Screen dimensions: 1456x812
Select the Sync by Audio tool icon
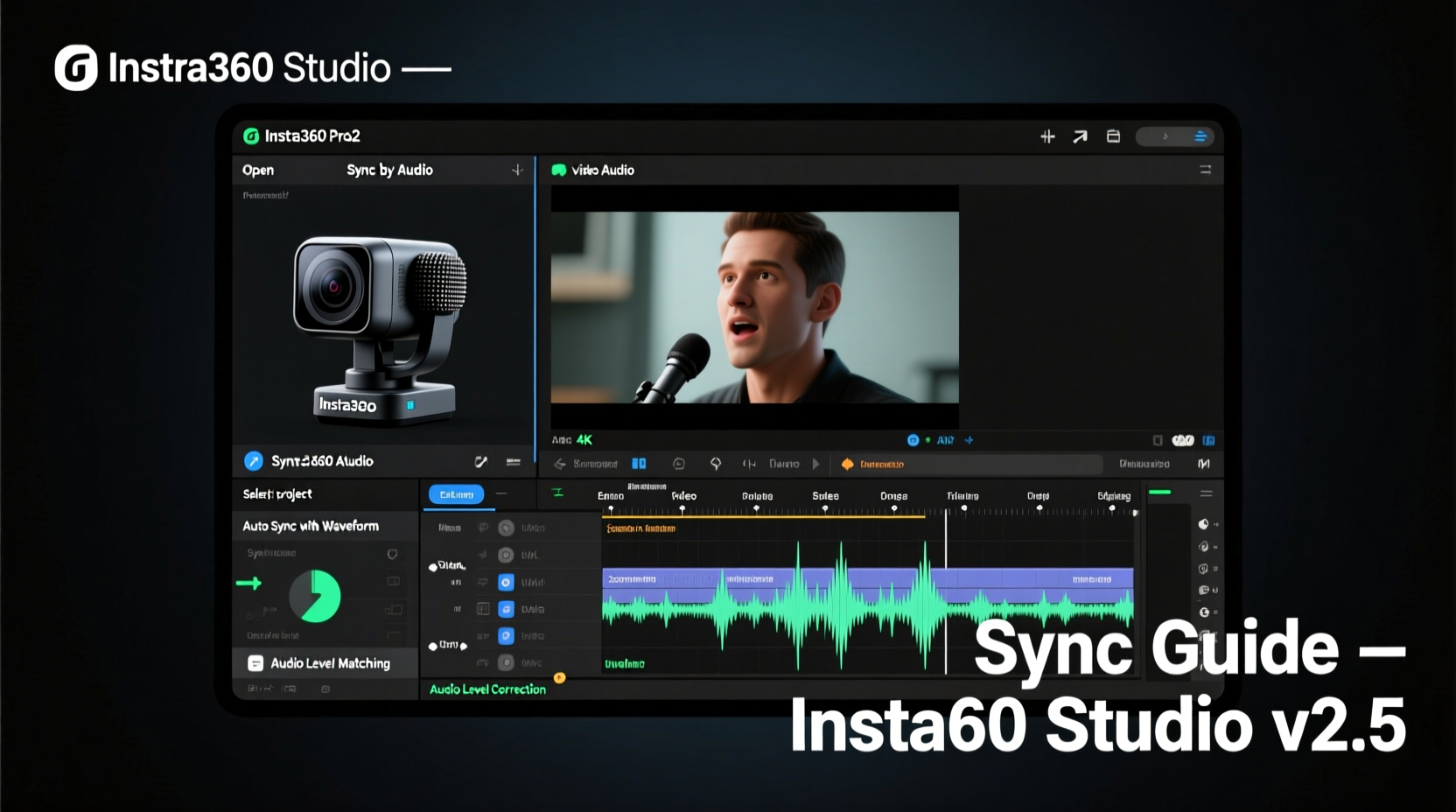(x=255, y=461)
